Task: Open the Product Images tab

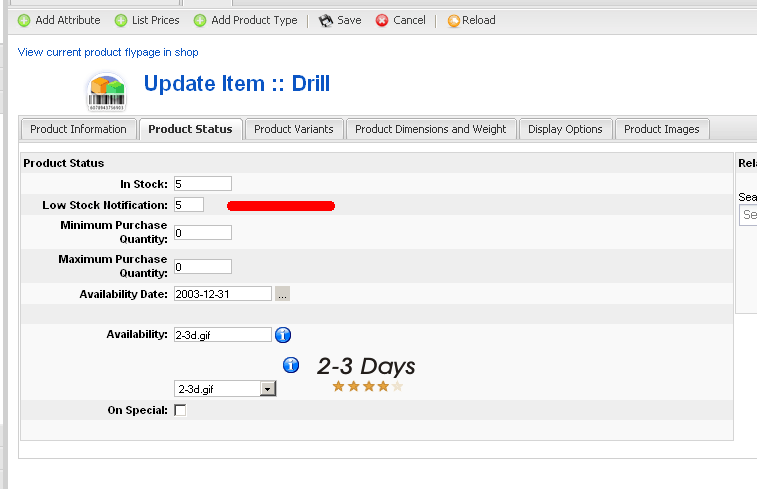Action: (x=661, y=129)
